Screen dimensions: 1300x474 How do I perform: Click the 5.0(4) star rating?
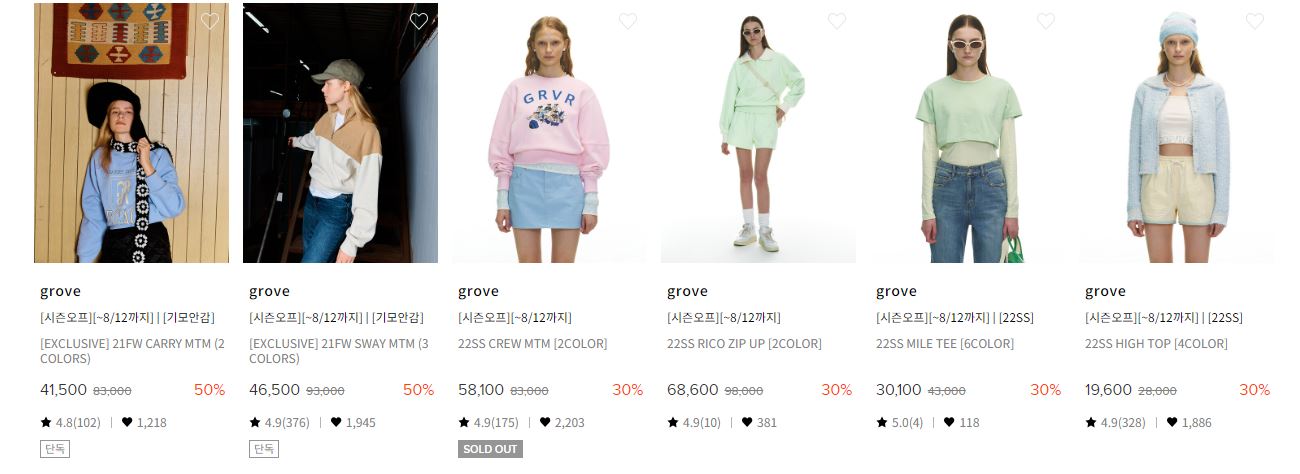point(900,422)
